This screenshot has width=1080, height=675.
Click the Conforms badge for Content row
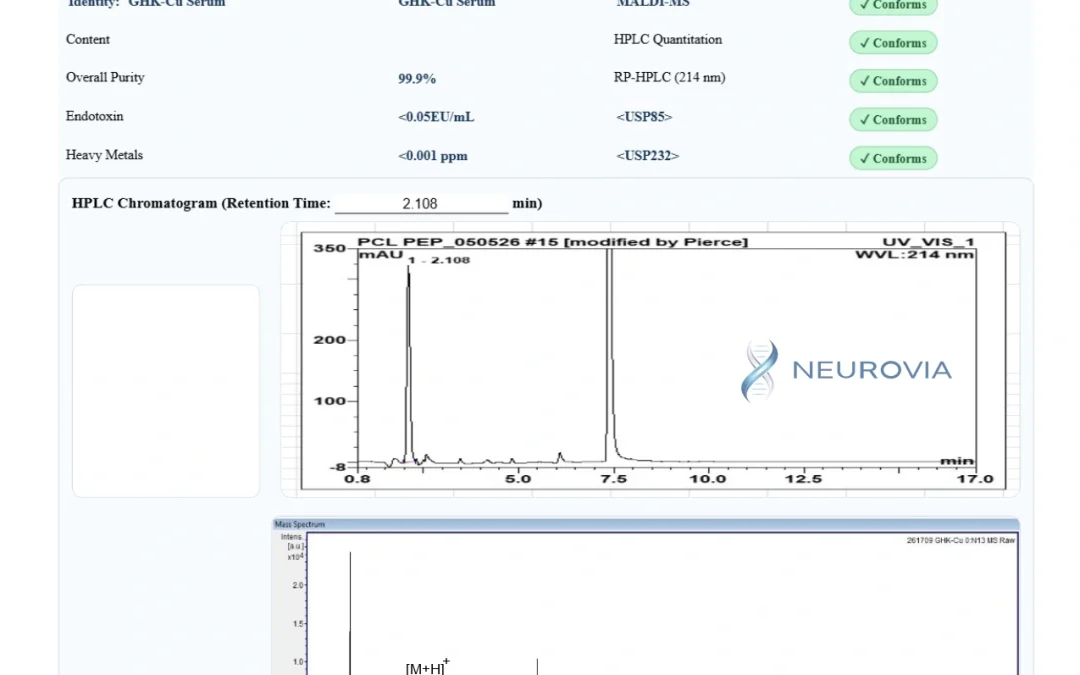tap(893, 43)
